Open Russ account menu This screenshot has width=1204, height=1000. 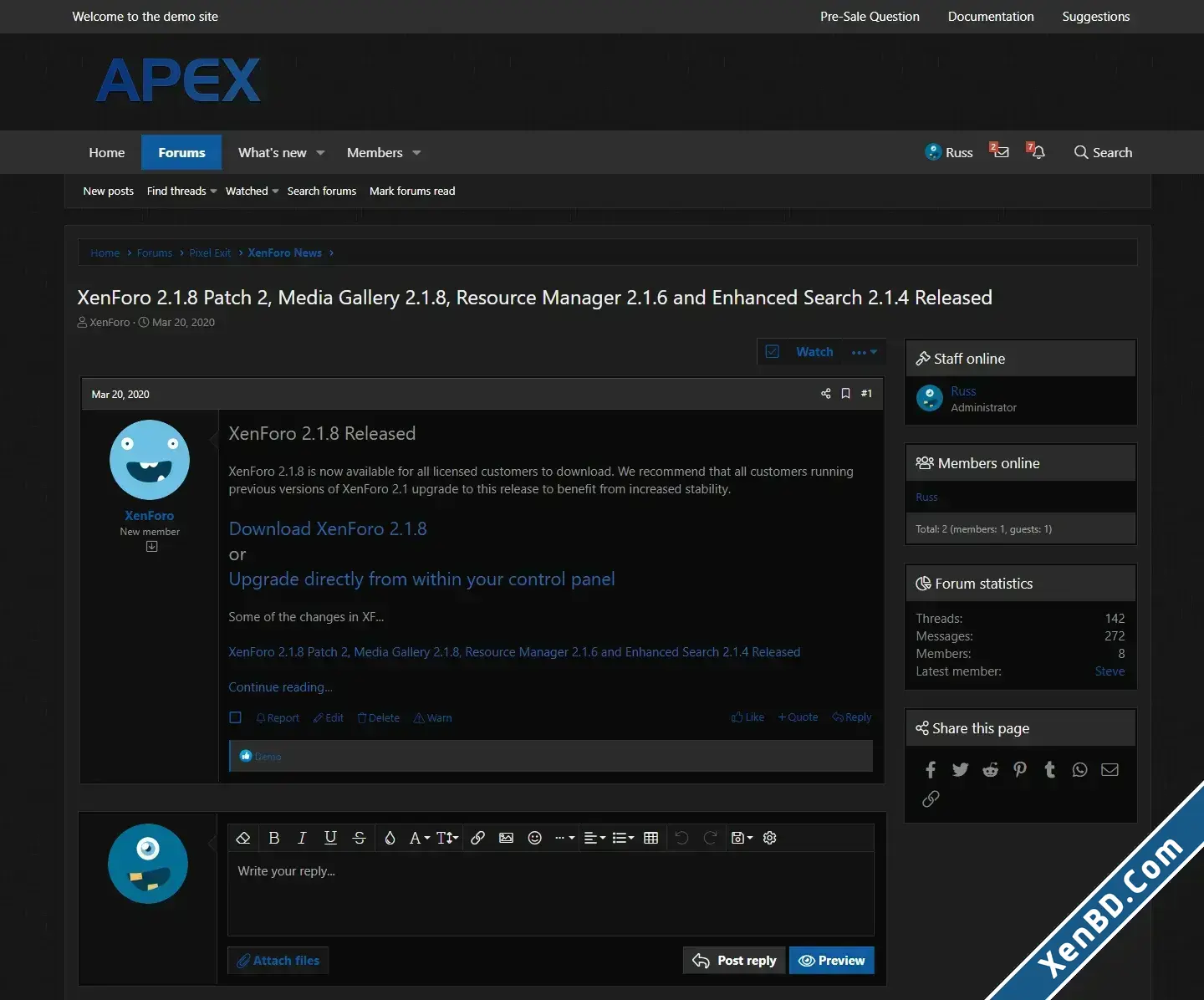coord(949,152)
